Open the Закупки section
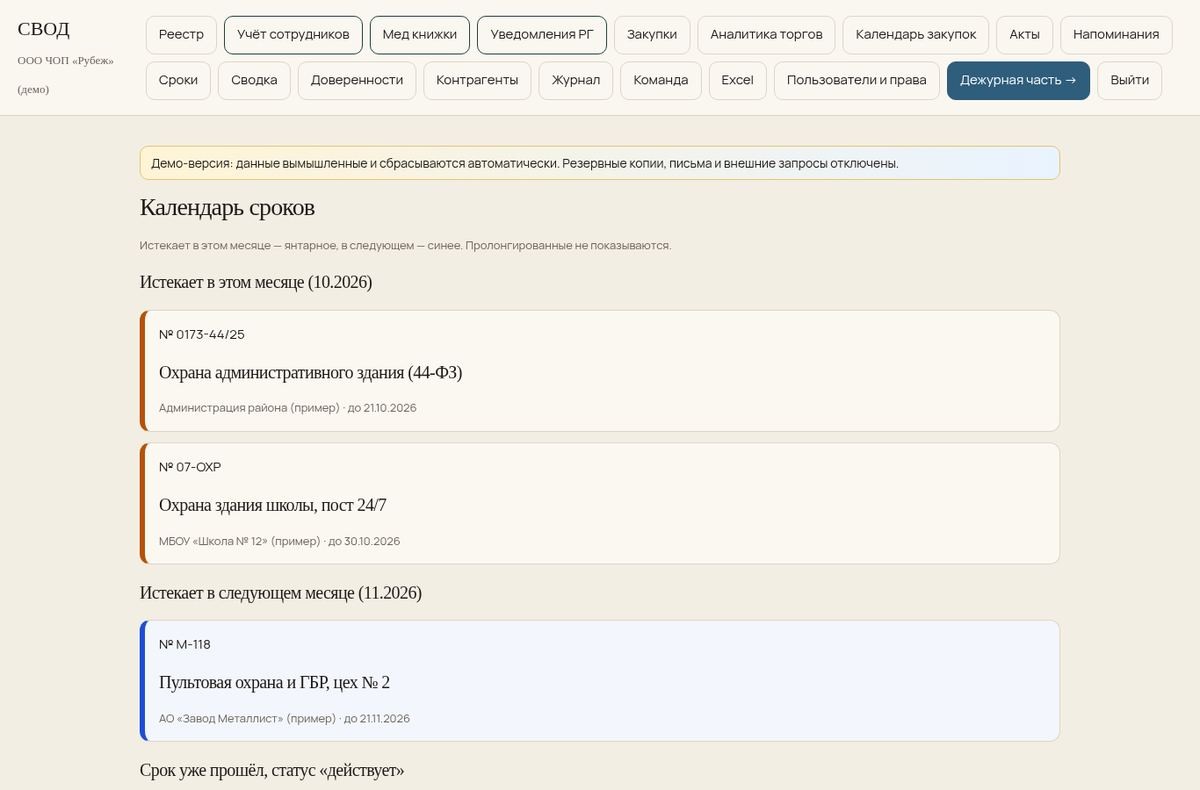Image resolution: width=1200 pixels, height=790 pixels. (652, 34)
